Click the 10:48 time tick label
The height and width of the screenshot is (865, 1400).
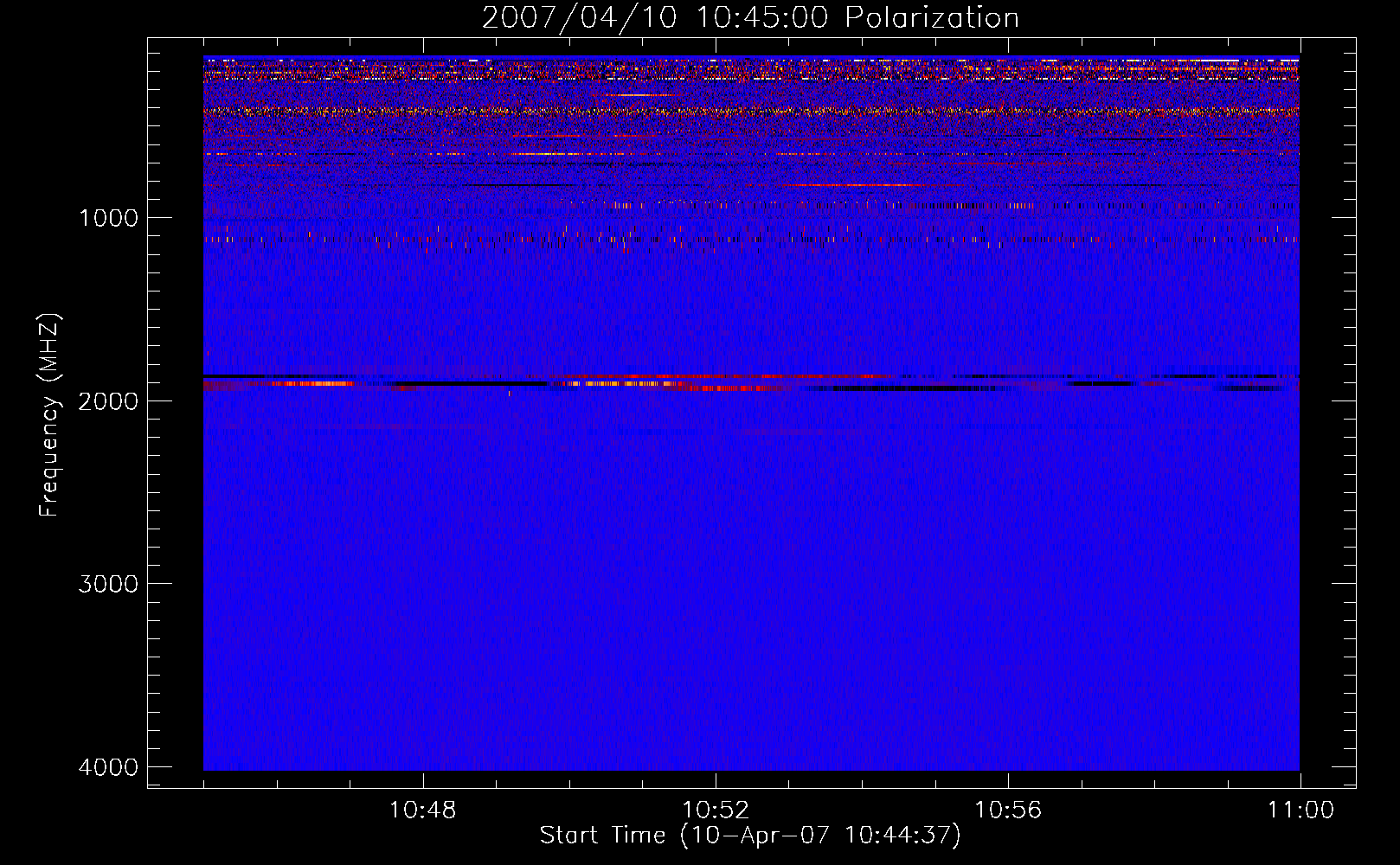[x=422, y=811]
